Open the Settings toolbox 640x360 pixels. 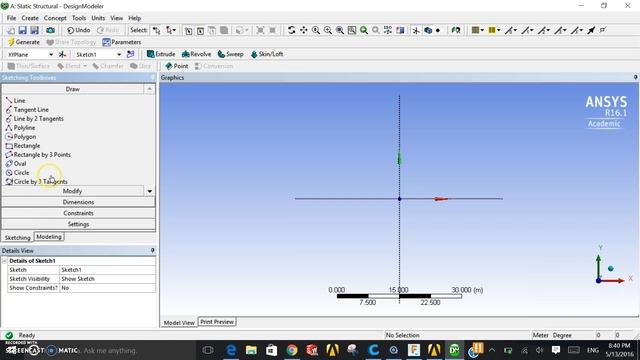(78, 224)
